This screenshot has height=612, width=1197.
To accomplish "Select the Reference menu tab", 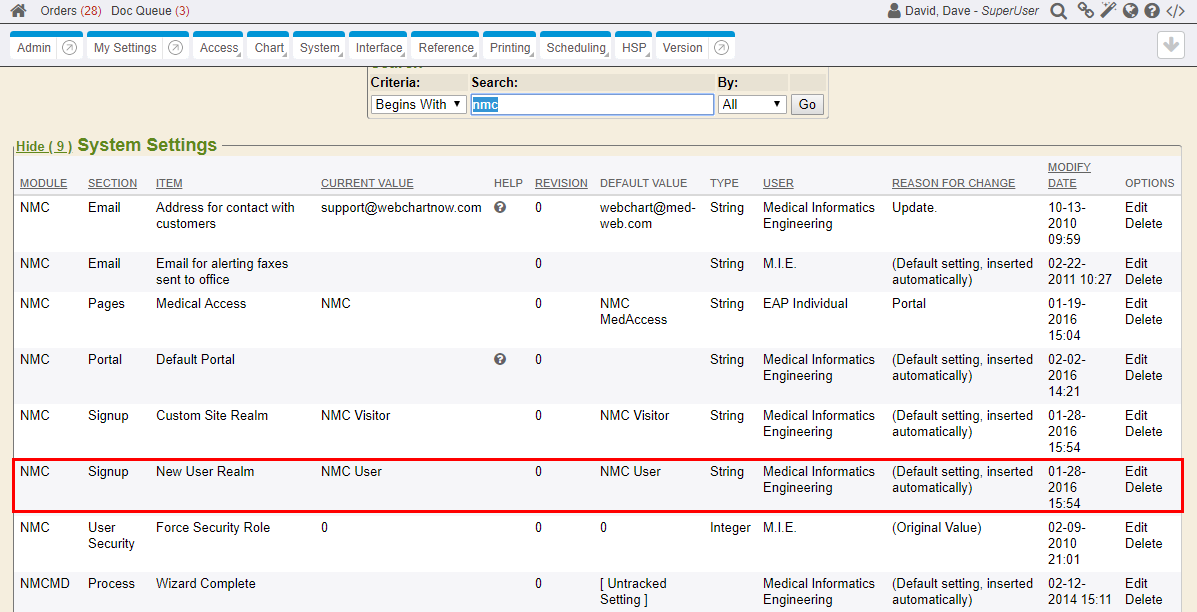I will [x=446, y=48].
